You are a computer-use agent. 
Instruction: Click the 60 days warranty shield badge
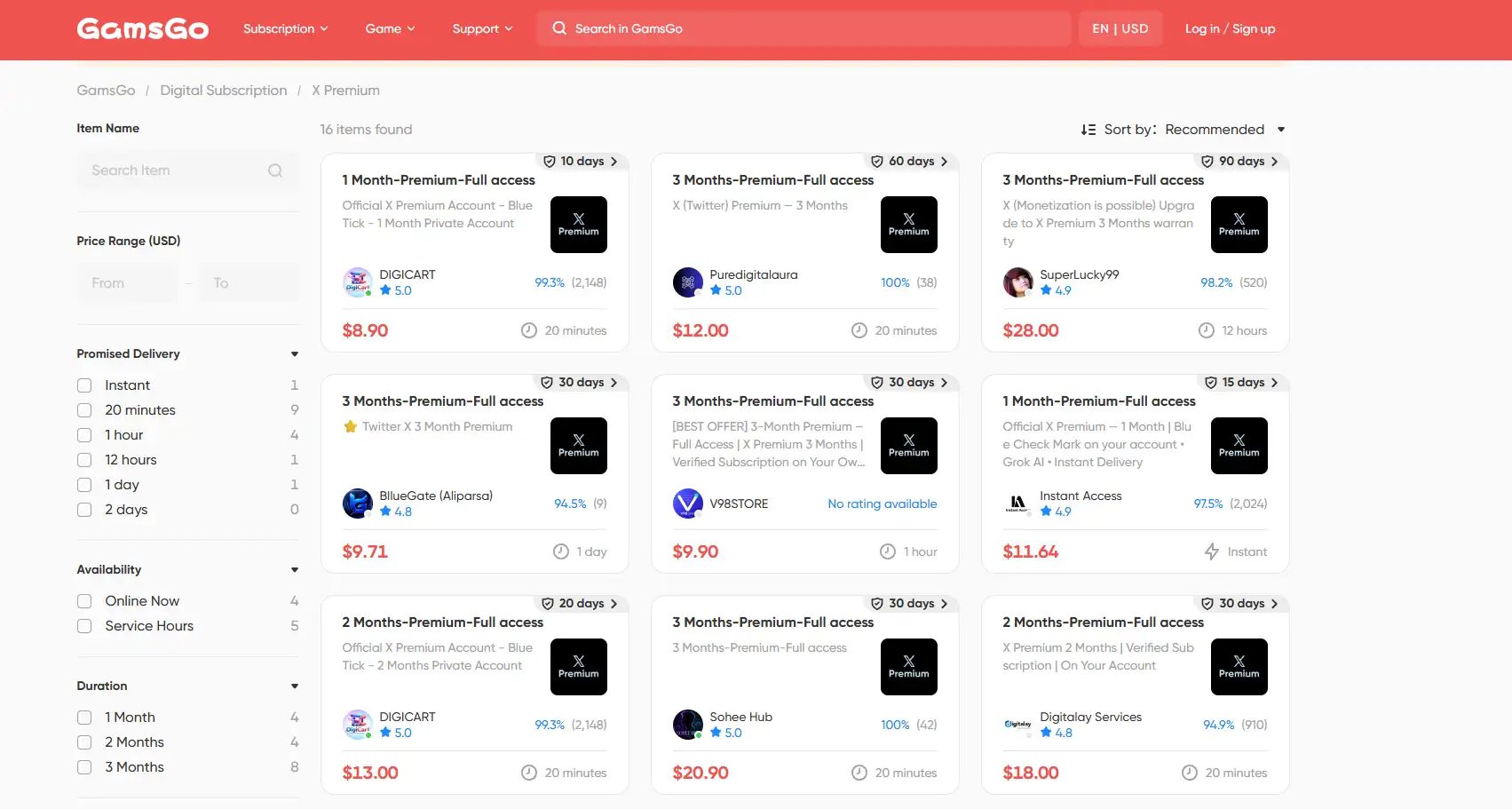click(x=910, y=162)
